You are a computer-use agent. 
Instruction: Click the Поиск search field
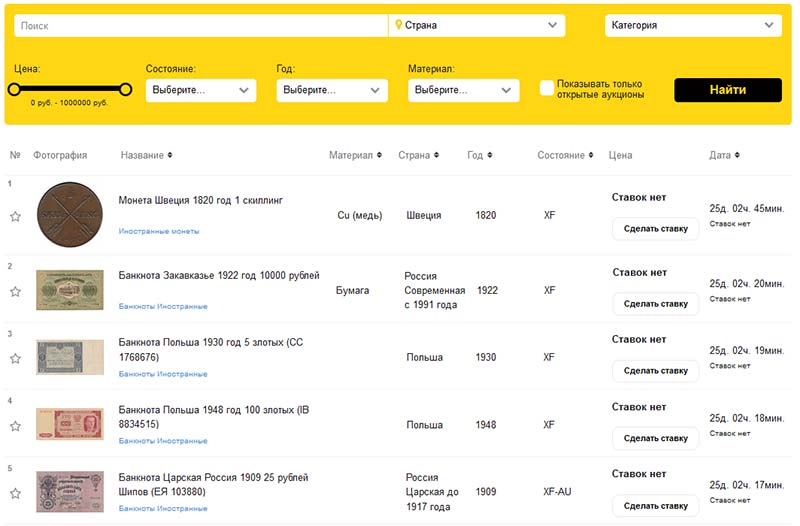[200, 25]
